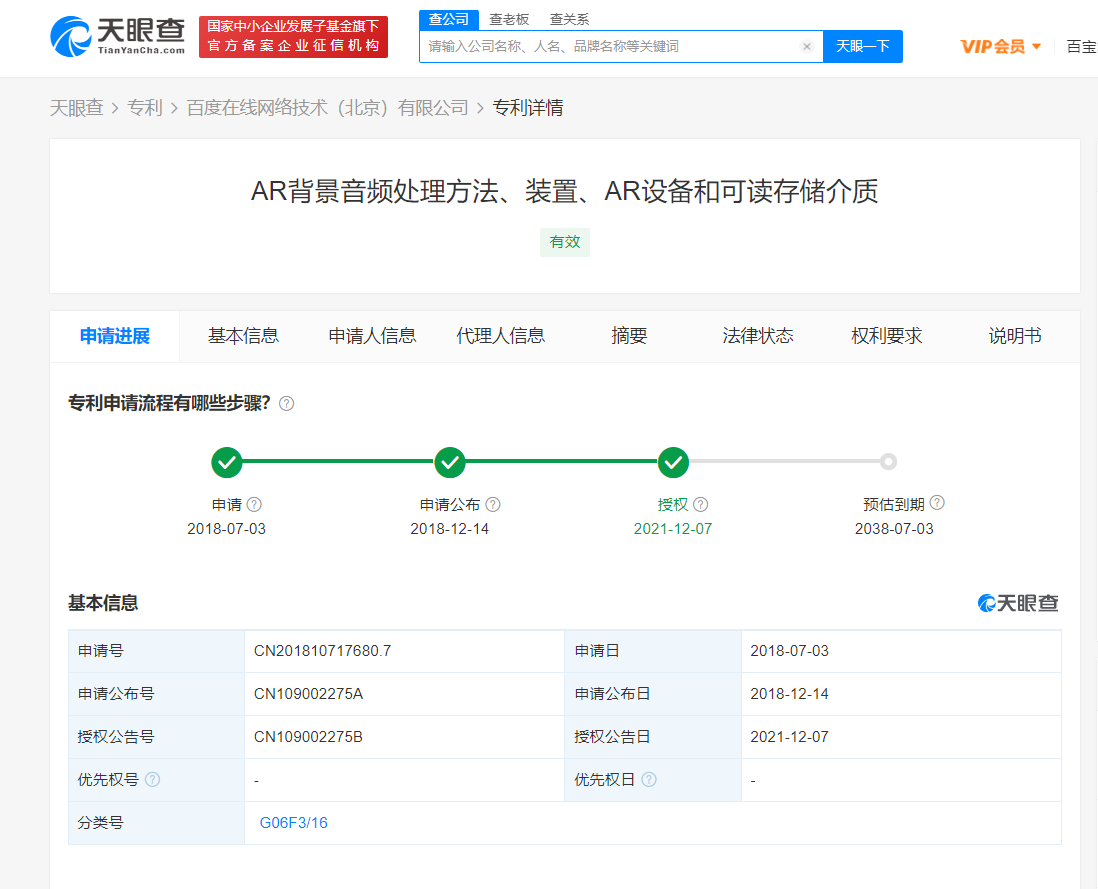Open help icon next to 申请公布 step
This screenshot has width=1098, height=889.
(x=493, y=505)
